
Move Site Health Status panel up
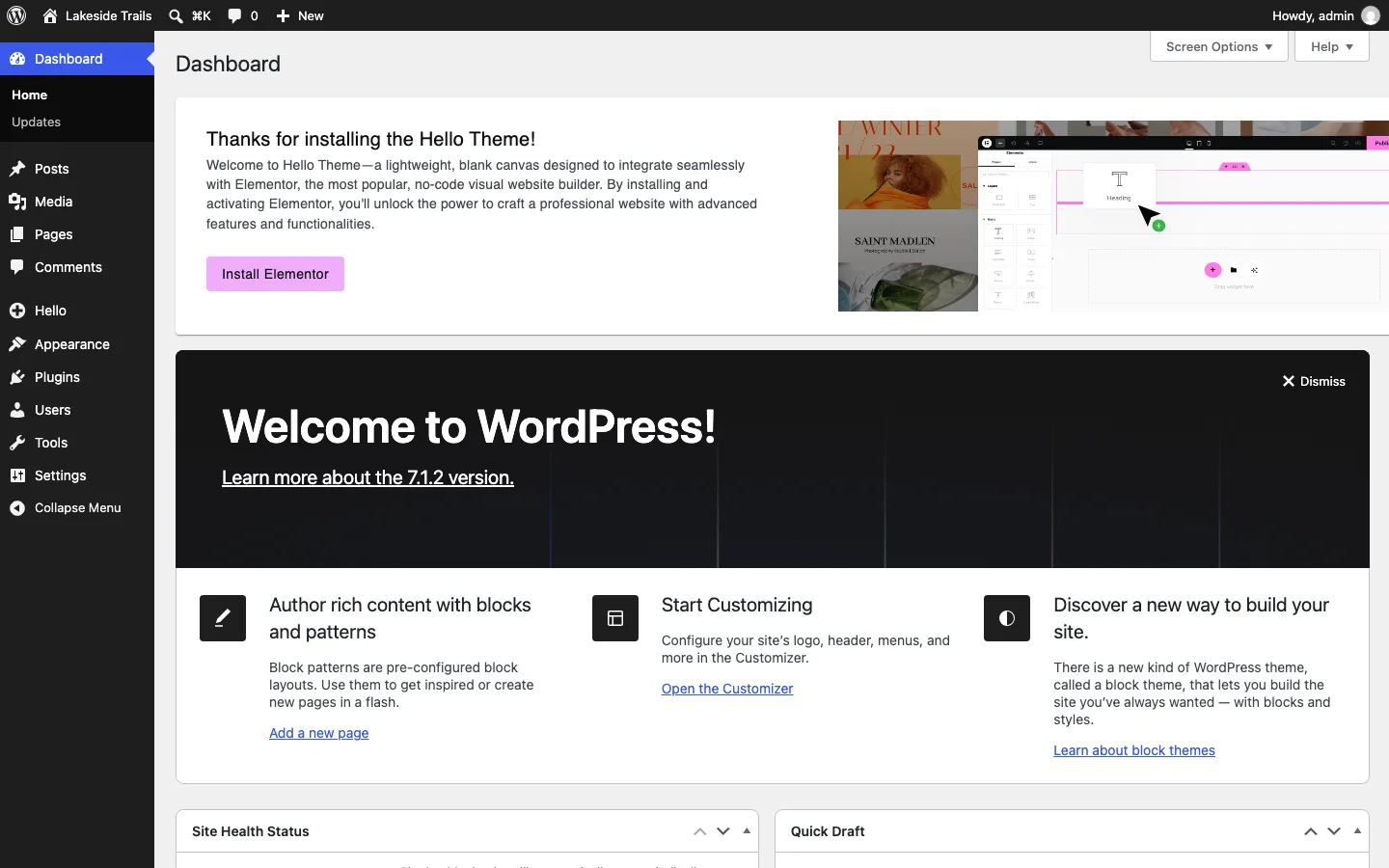[700, 831]
